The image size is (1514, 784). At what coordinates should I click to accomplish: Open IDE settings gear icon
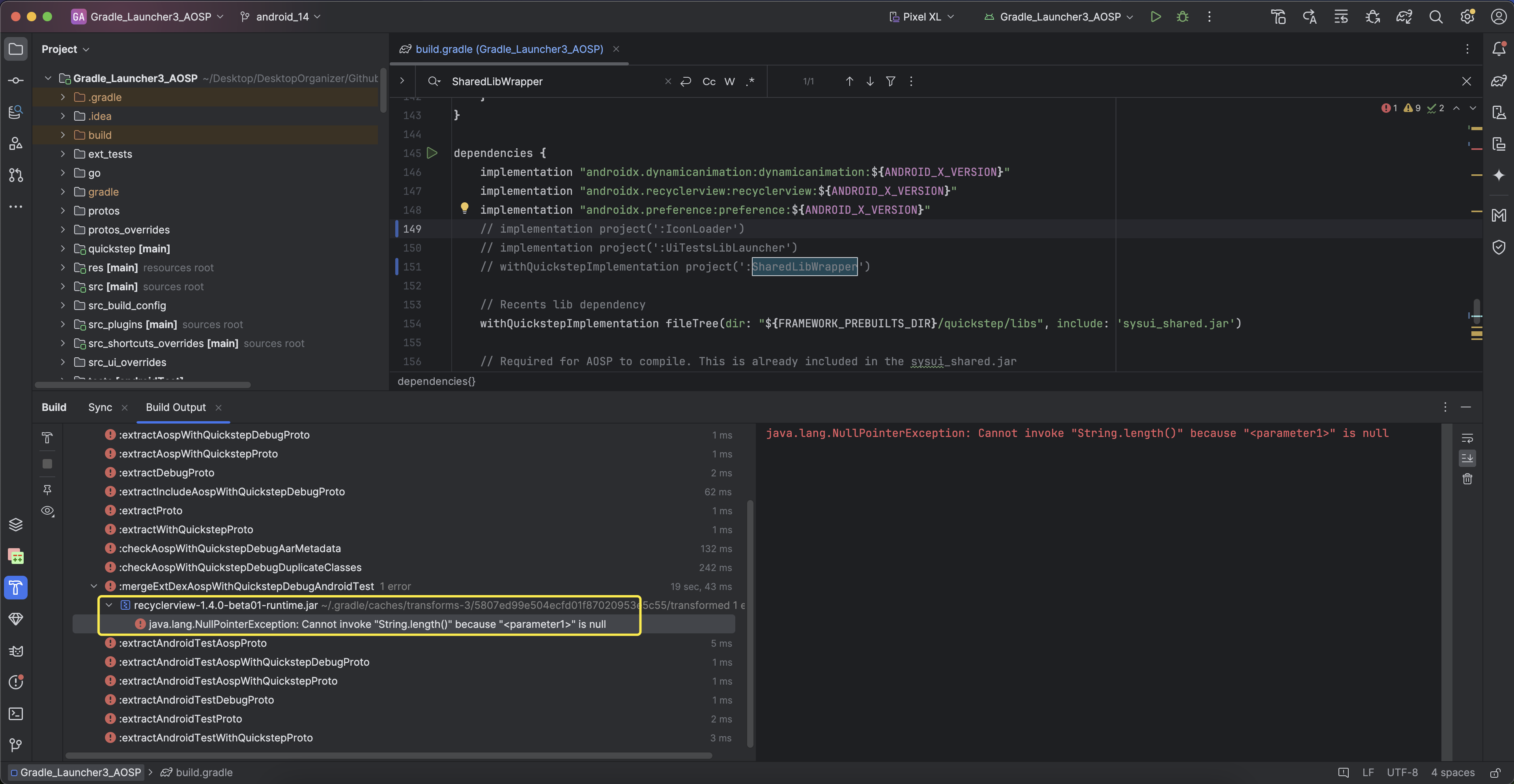pyautogui.click(x=1467, y=17)
